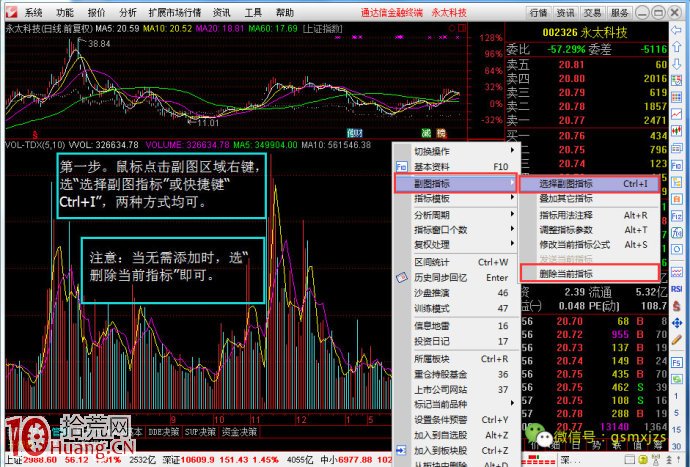Screen dimensions: 690x467
Task: Click the 交易 button at top right
Action: [592, 13]
